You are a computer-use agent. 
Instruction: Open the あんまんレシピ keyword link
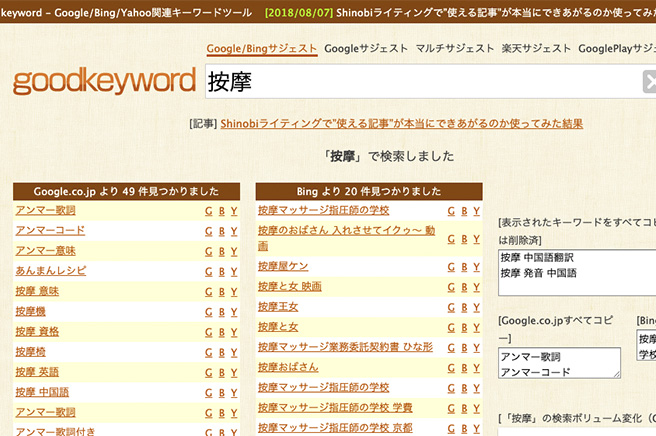click(51, 271)
